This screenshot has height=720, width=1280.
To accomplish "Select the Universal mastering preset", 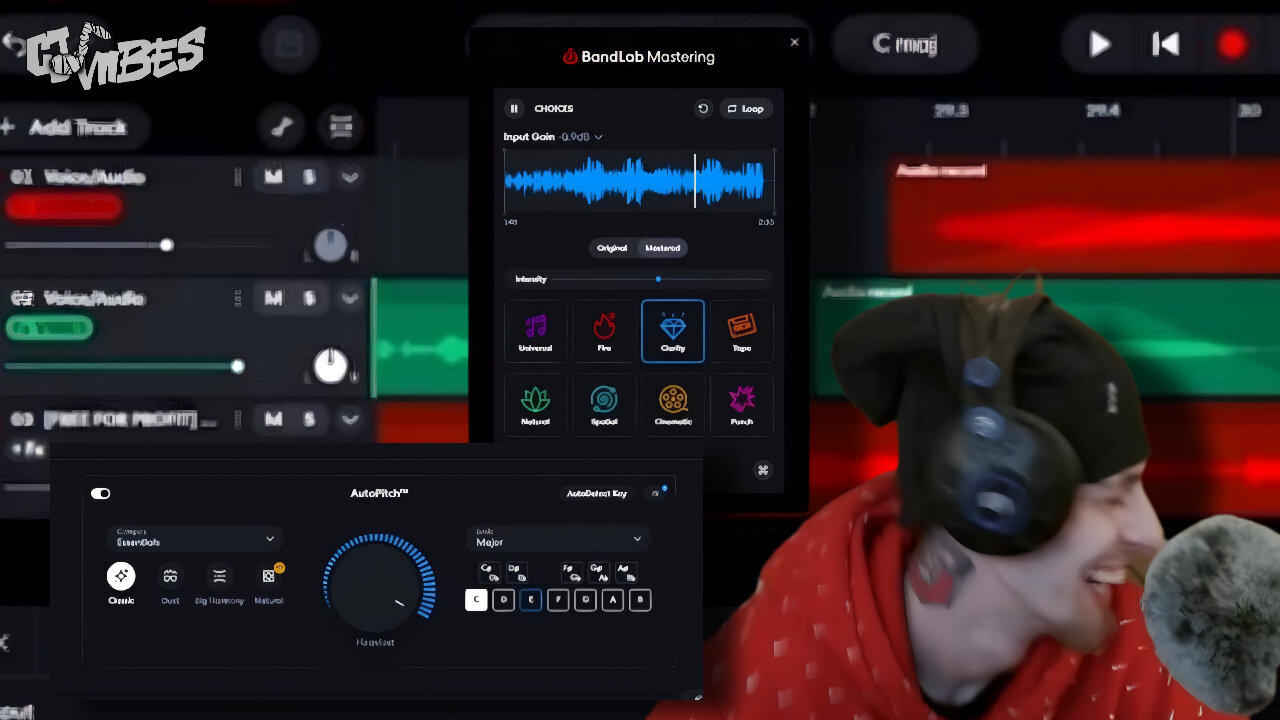I will [536, 331].
